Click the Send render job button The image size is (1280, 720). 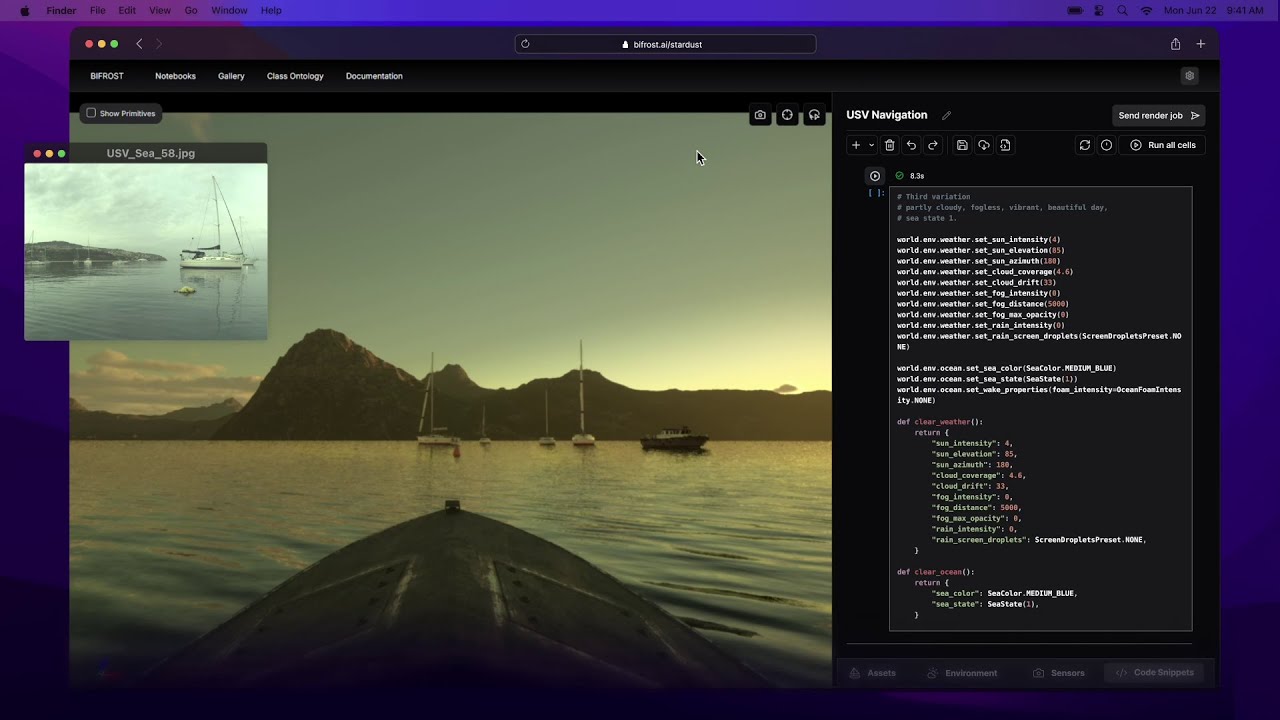1158,115
